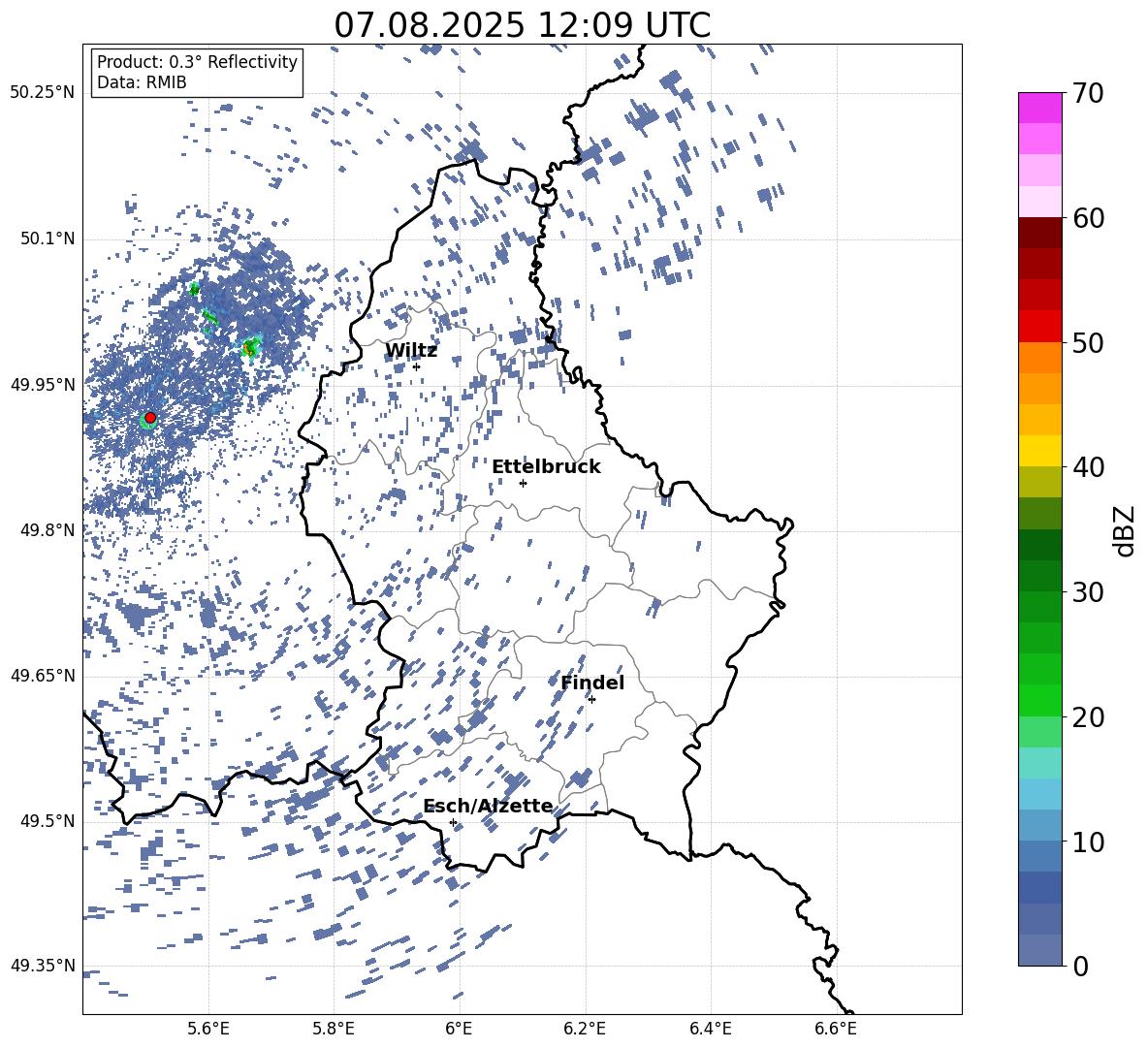Click the 07.08.2025 12:09 UTC title
Image resolution: width=1148 pixels, height=1048 pixels.
click(x=522, y=25)
